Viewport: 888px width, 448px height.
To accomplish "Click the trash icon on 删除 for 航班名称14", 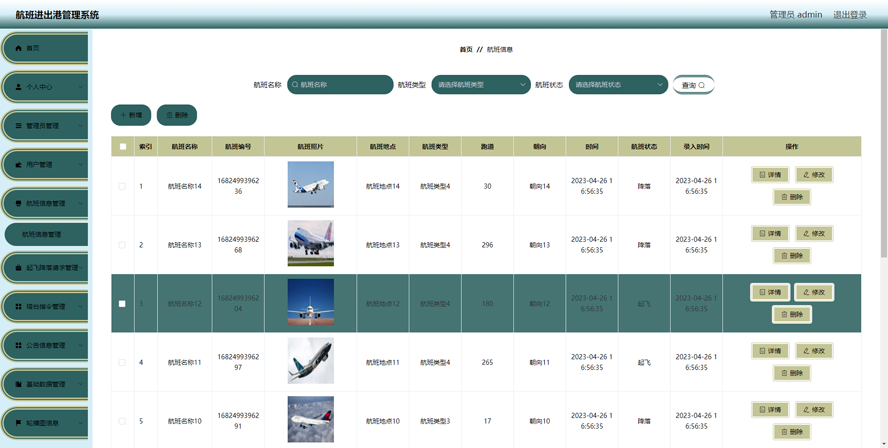I will point(784,197).
